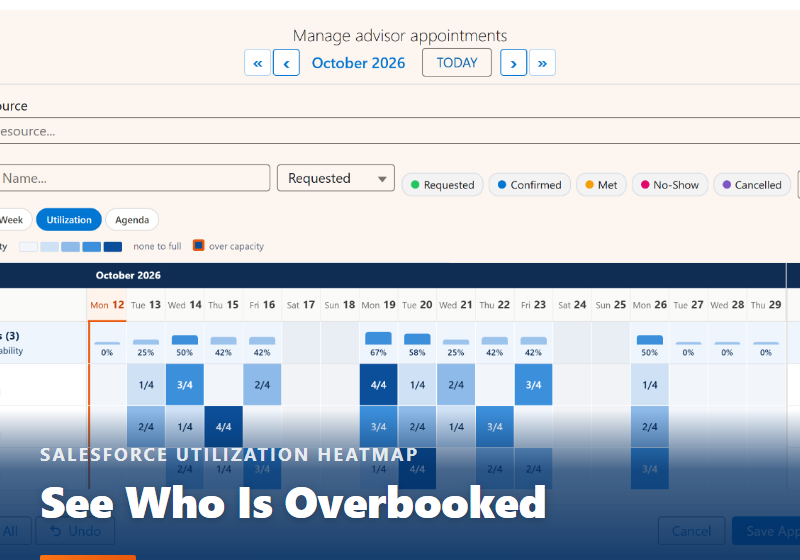Select the Wed 14 column header

click(185, 305)
